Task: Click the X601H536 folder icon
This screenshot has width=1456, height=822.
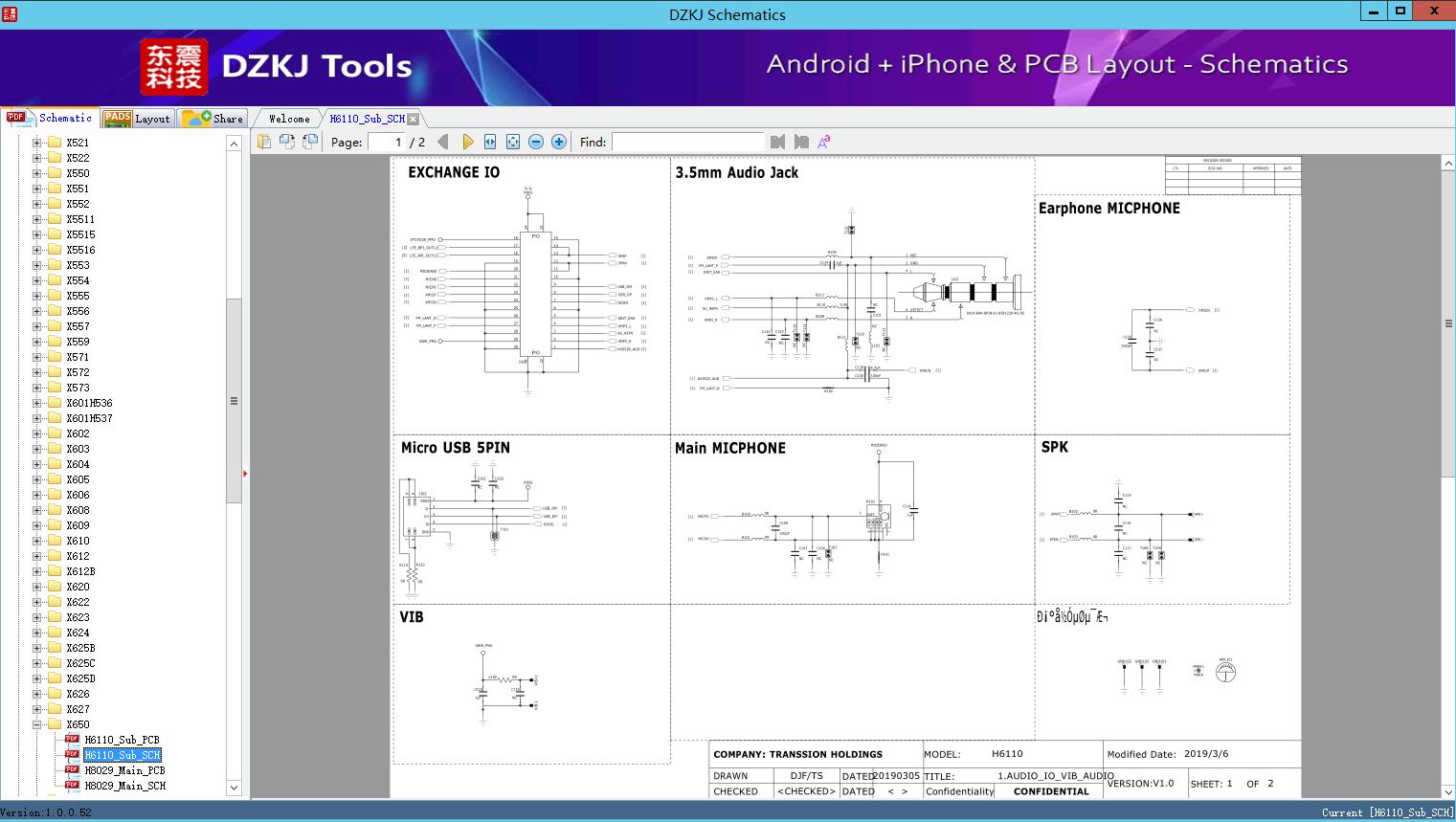Action: 55,403
